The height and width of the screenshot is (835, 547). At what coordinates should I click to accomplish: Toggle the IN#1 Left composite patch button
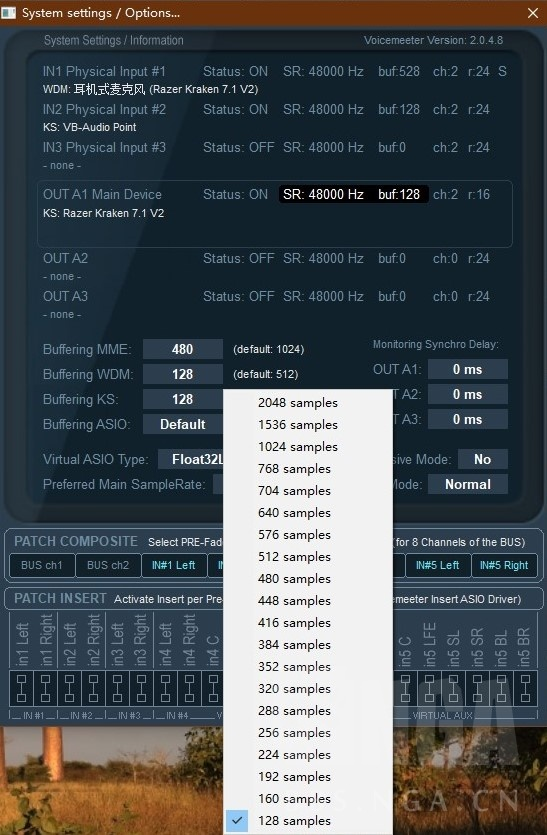(174, 566)
